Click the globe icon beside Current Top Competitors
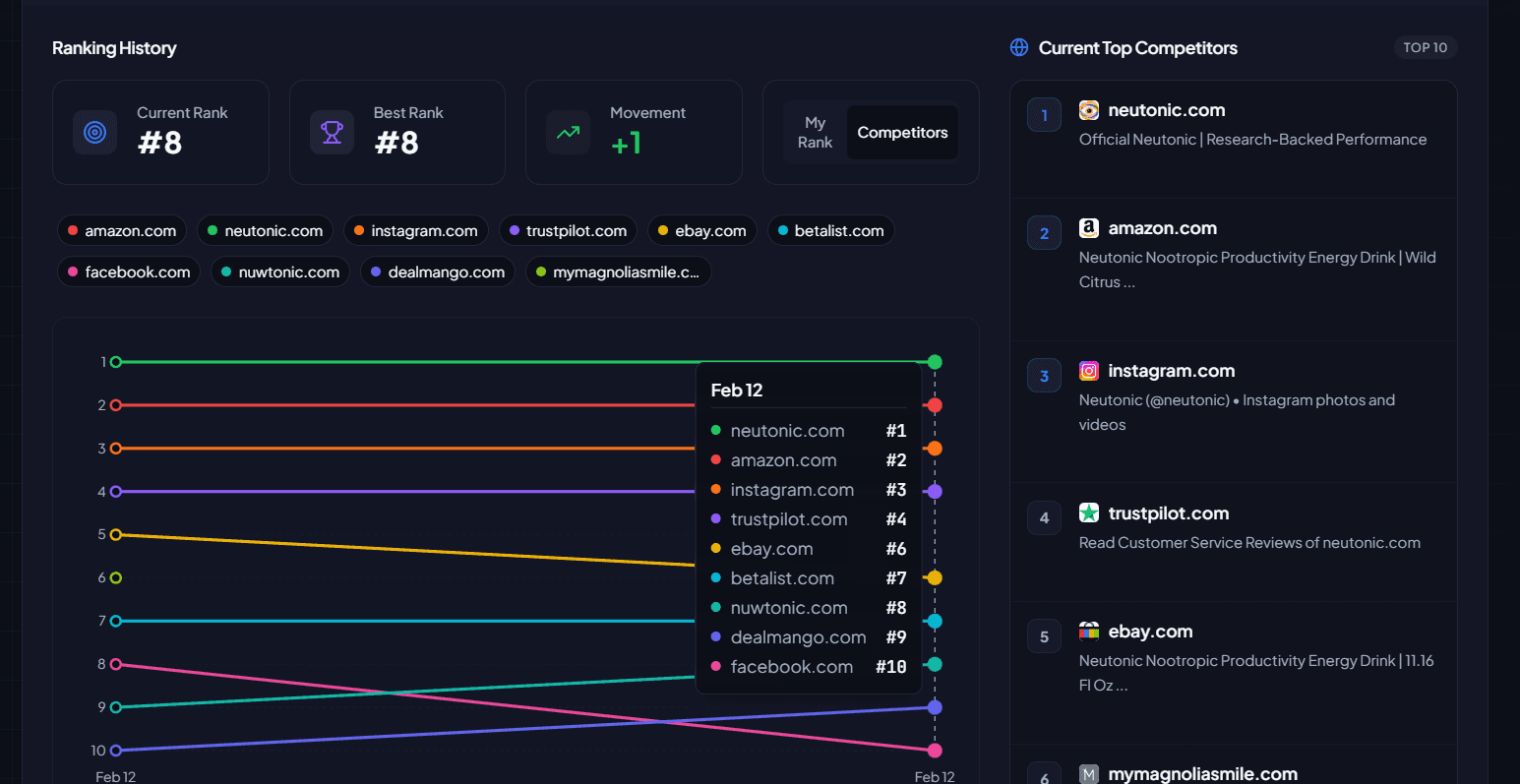Viewport: 1520px width, 784px height. pyautogui.click(x=1018, y=46)
